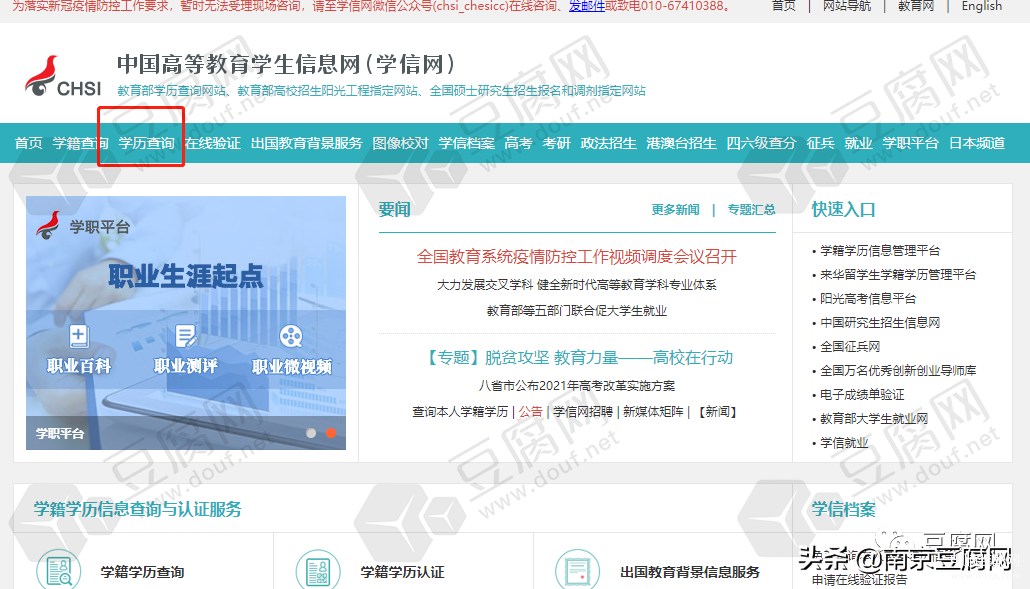Screen dimensions: 1030x589
Task: Open the 全国征兵网 quick link
Action: click(850, 347)
